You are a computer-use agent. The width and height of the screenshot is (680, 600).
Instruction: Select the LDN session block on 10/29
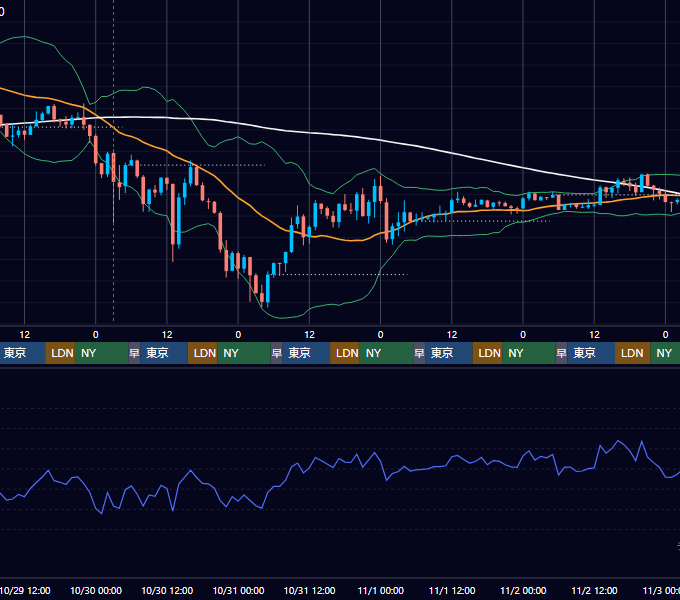click(x=60, y=353)
